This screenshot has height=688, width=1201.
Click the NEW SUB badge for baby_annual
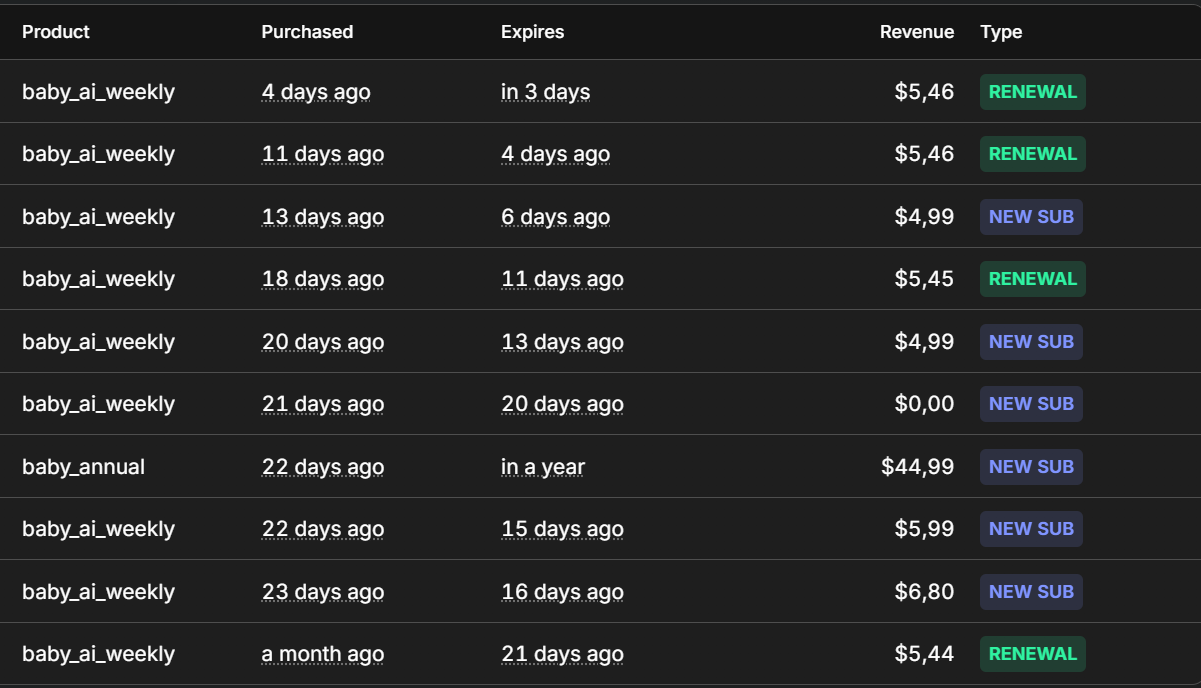(1031, 467)
